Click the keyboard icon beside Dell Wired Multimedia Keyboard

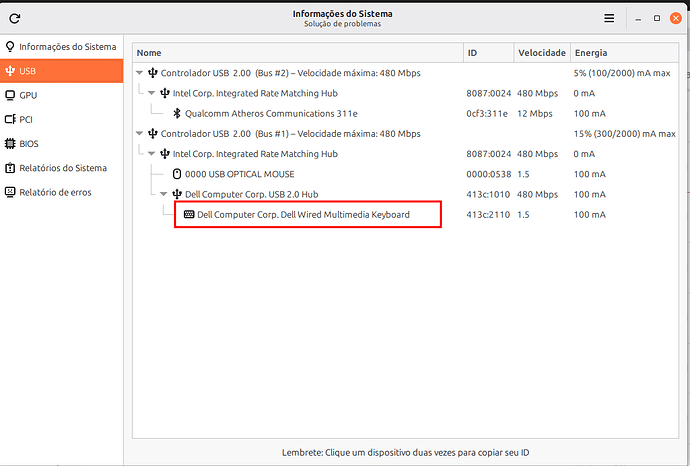189,214
